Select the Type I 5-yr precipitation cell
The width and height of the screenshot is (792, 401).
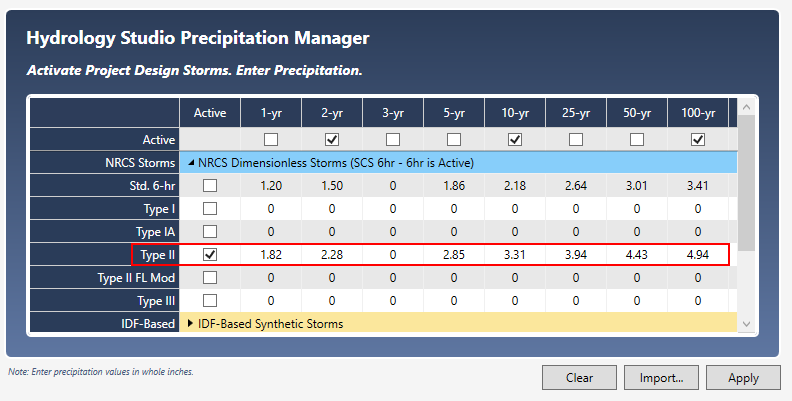coord(454,209)
